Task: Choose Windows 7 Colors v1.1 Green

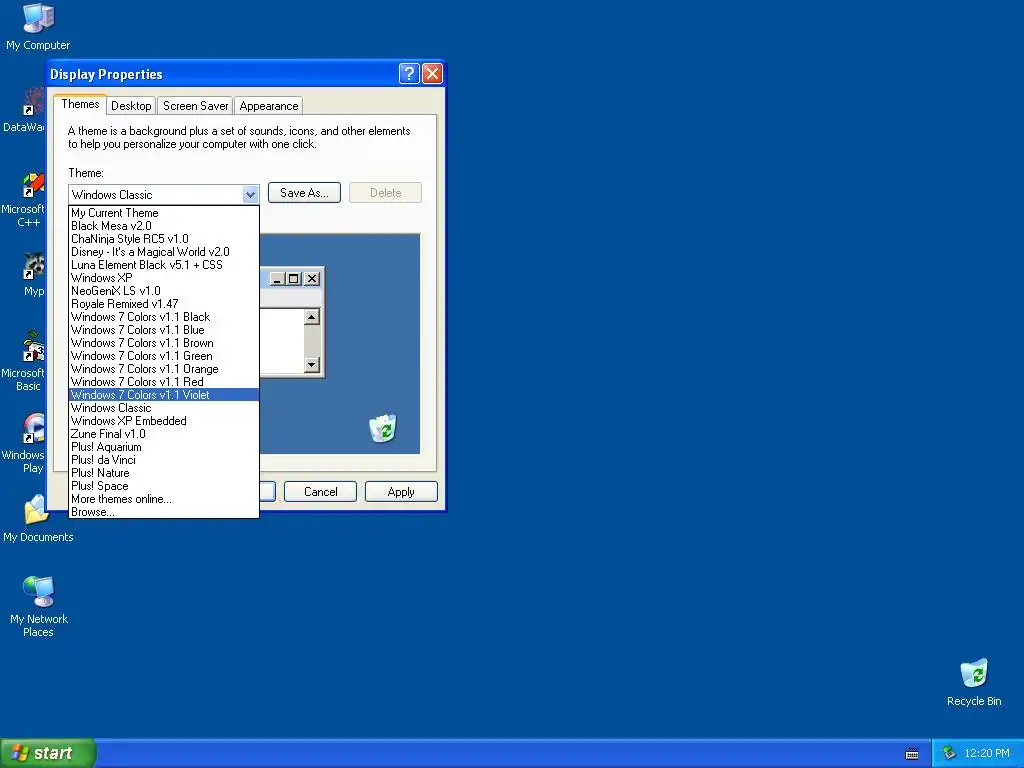Action: tap(164, 356)
